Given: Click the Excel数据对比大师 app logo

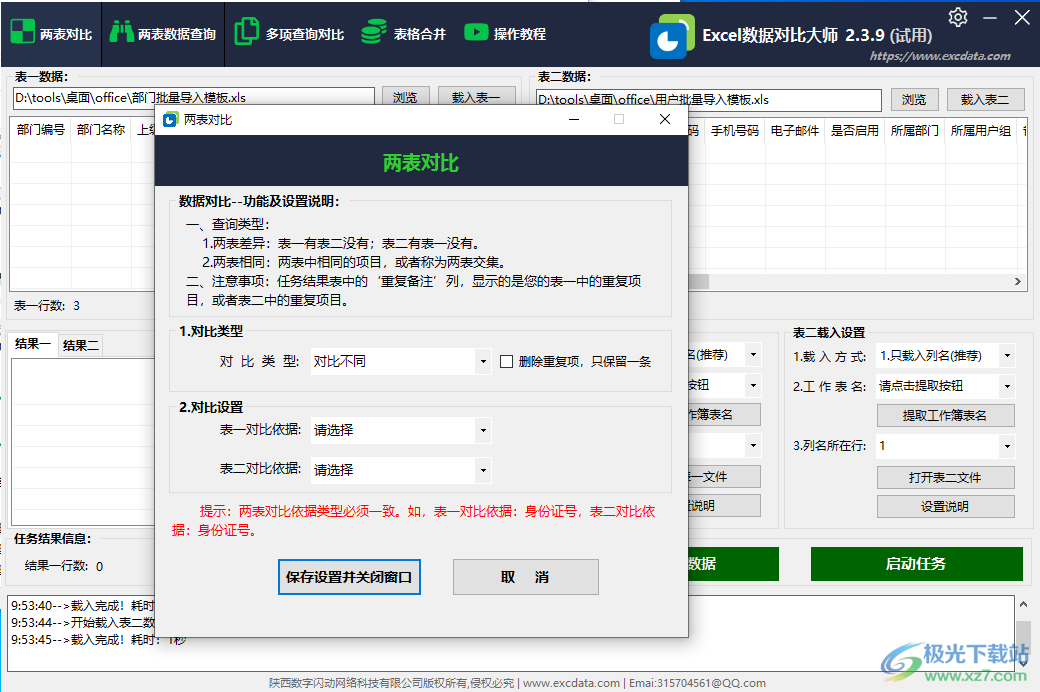Looking at the screenshot, I should [x=672, y=36].
